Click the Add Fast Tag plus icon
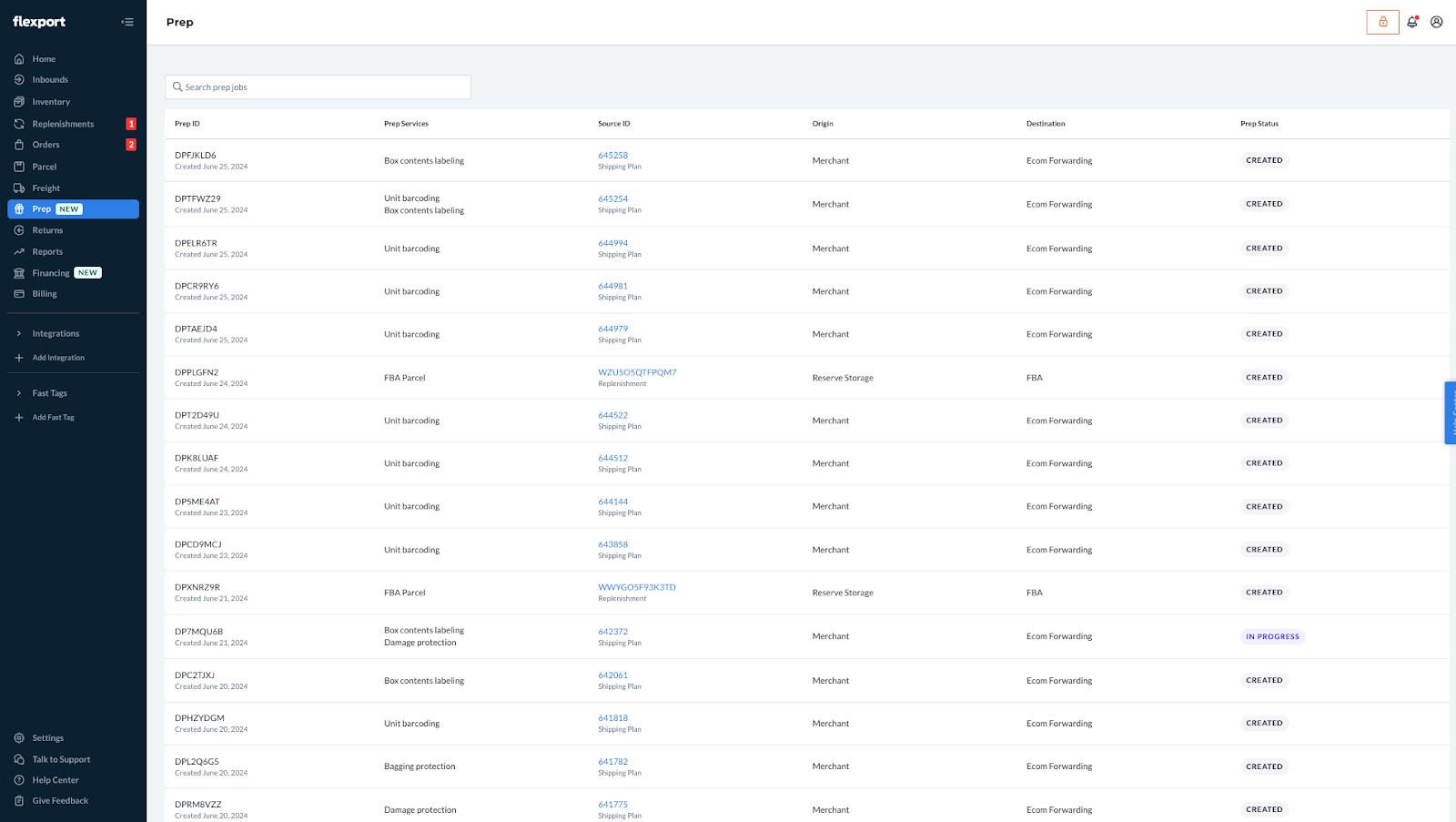 pyautogui.click(x=20, y=417)
